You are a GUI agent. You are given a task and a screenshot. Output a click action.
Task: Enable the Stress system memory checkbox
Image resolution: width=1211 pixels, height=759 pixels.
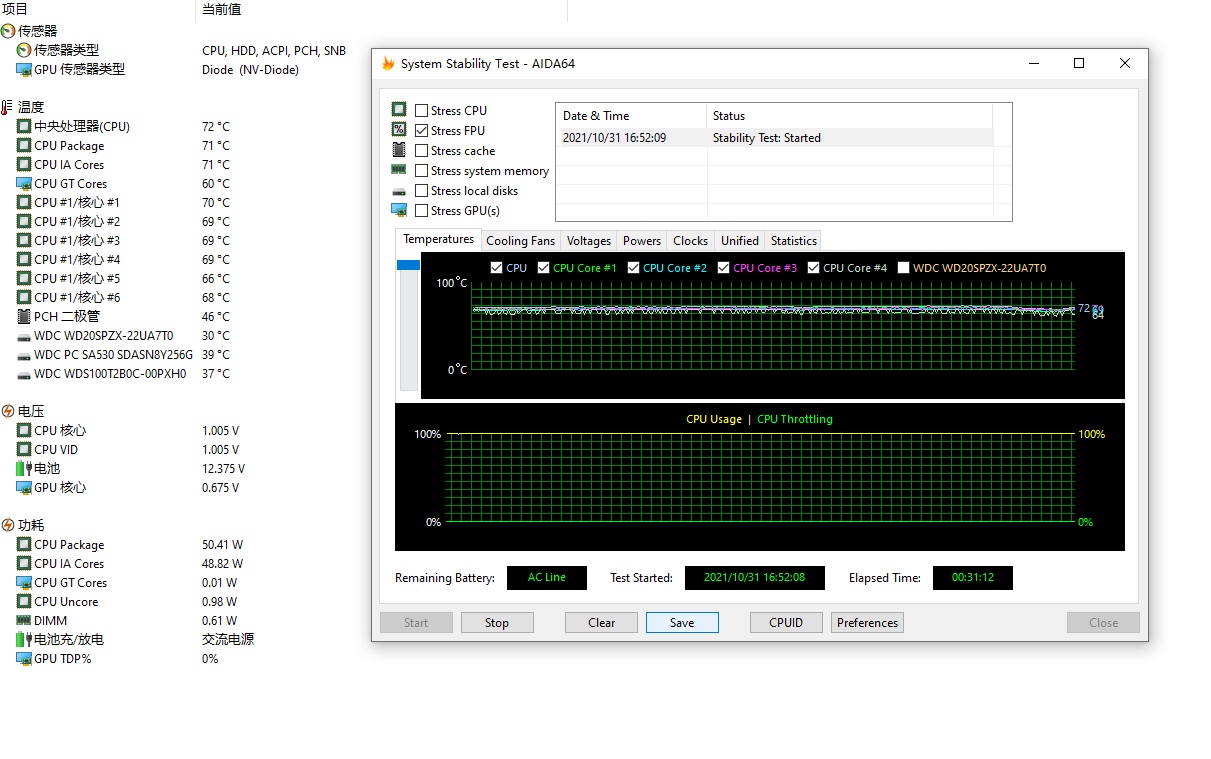pyautogui.click(x=421, y=171)
